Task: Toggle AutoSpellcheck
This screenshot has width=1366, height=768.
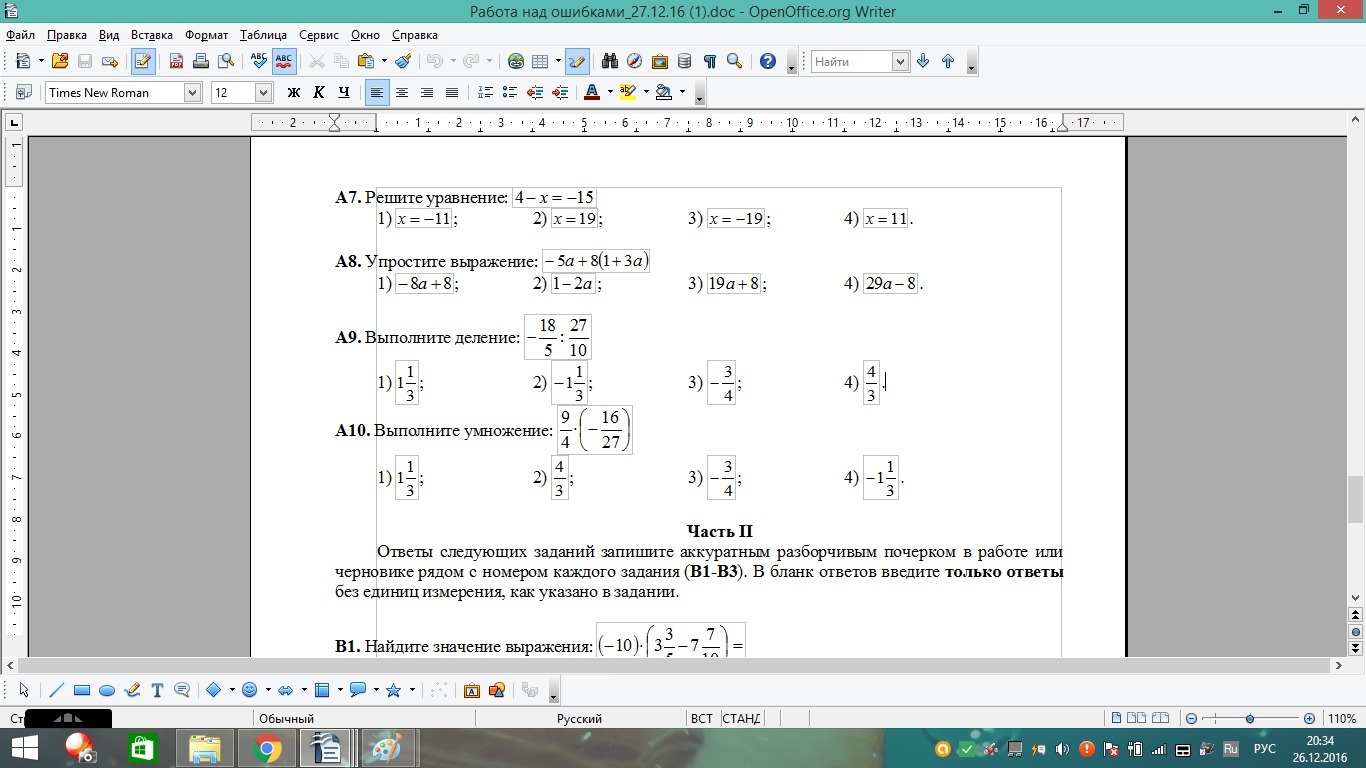Action: [284, 61]
